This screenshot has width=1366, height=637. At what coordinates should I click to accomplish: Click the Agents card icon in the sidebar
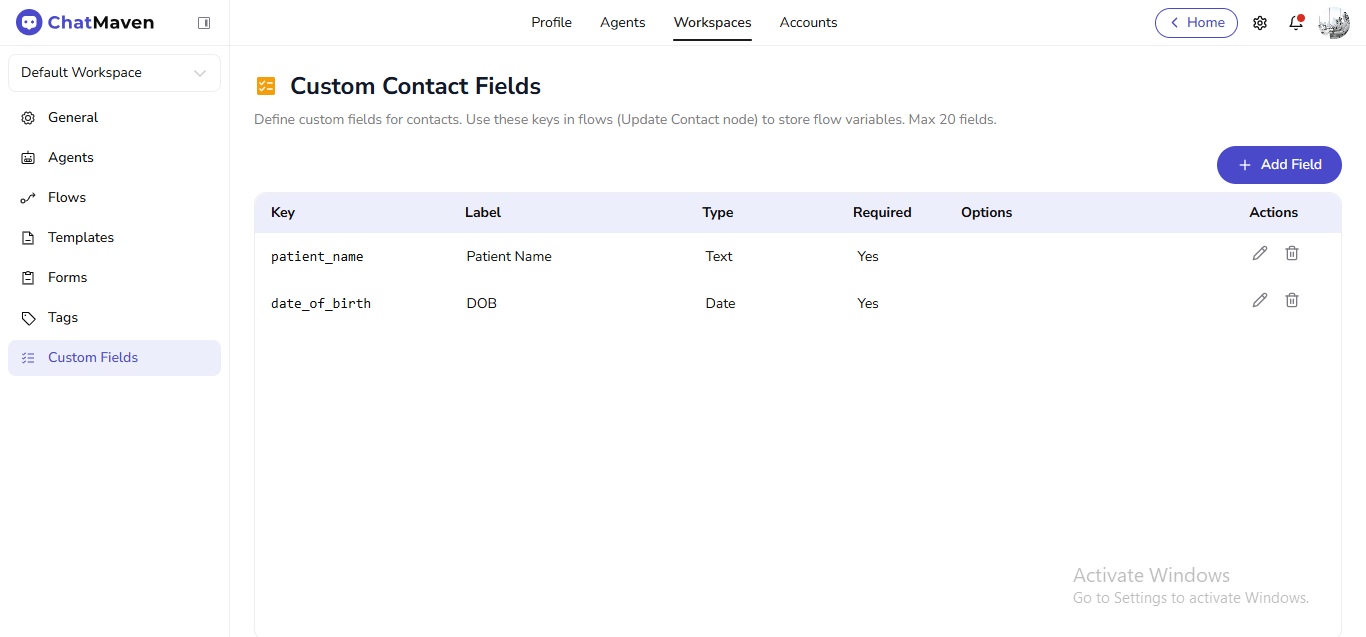(27, 157)
